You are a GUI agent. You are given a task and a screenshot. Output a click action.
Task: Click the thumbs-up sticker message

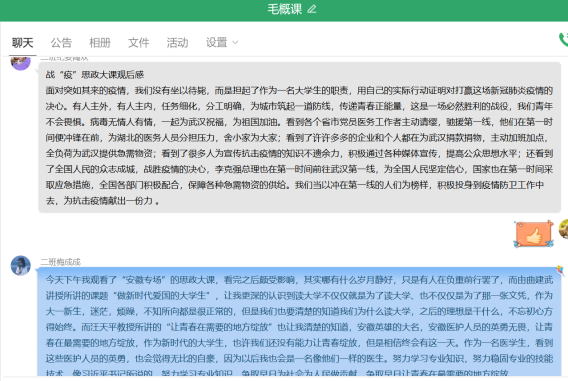534,234
